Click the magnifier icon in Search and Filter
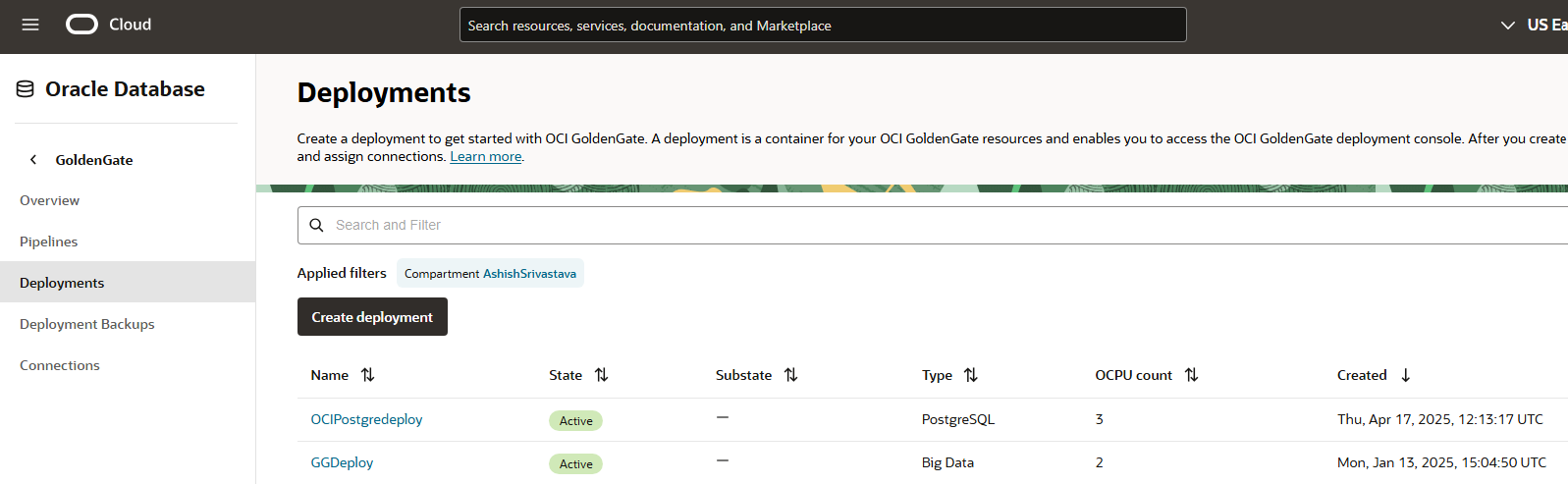This screenshot has width=1568, height=484. click(316, 225)
